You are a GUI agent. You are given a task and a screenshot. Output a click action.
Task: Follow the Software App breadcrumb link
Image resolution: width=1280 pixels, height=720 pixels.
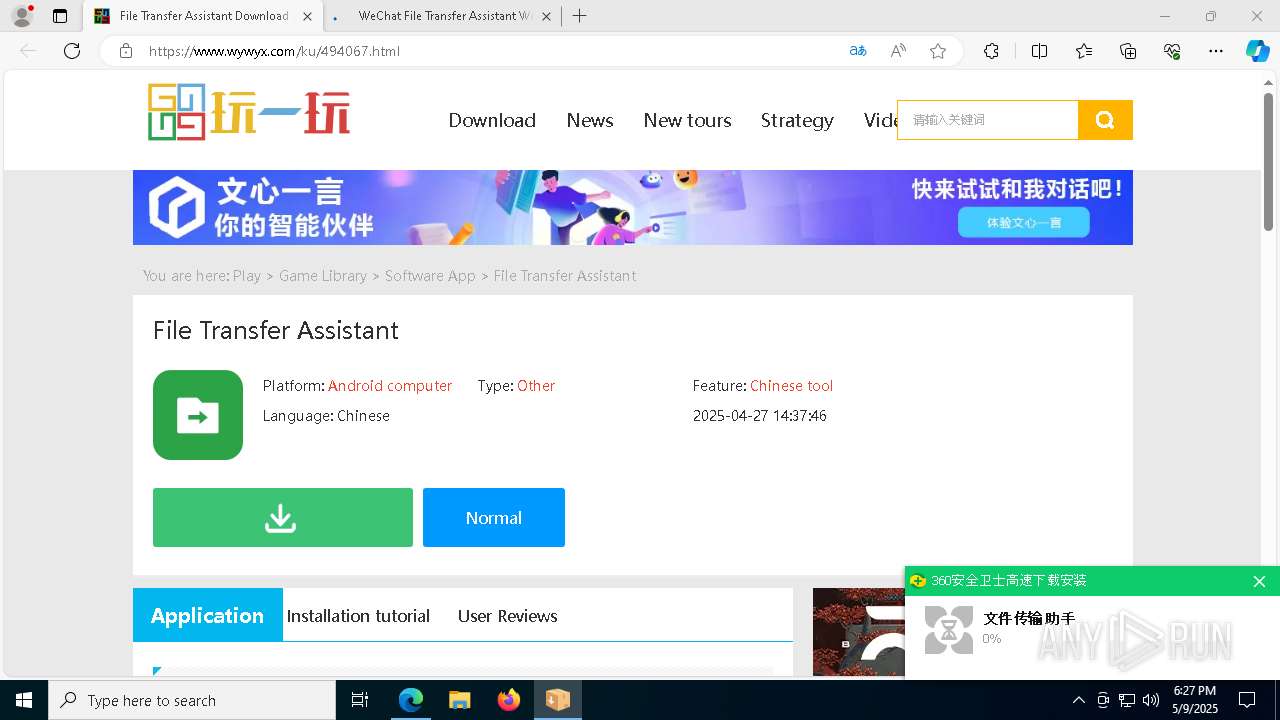click(430, 276)
